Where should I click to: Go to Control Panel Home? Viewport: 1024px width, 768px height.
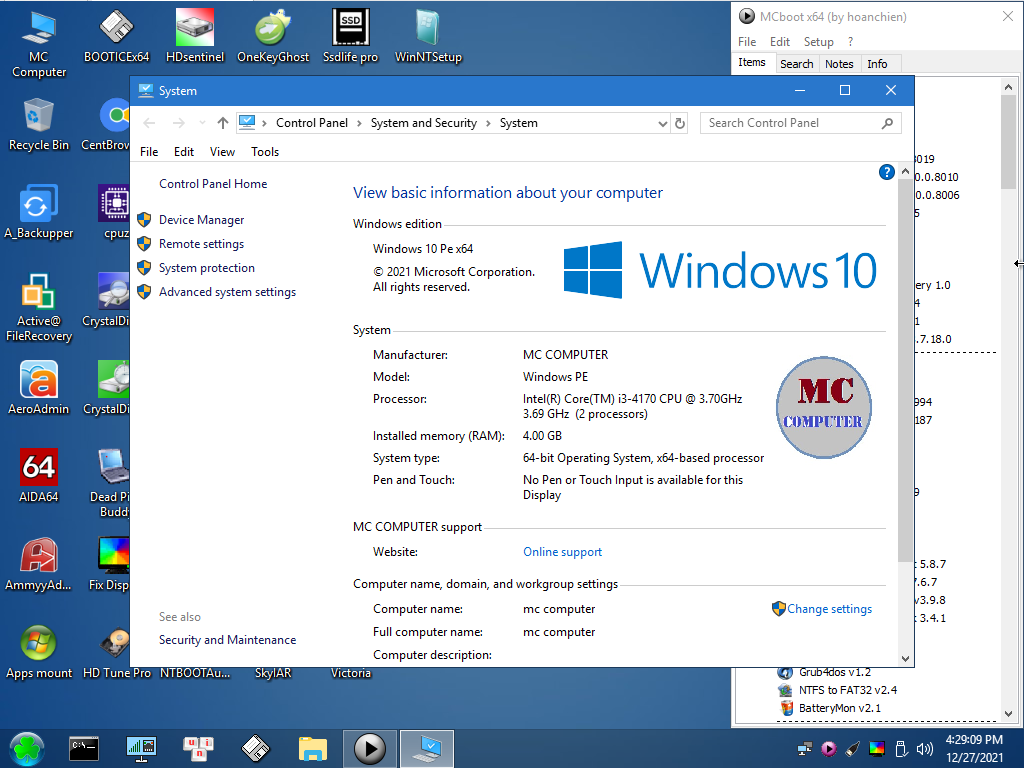(213, 184)
